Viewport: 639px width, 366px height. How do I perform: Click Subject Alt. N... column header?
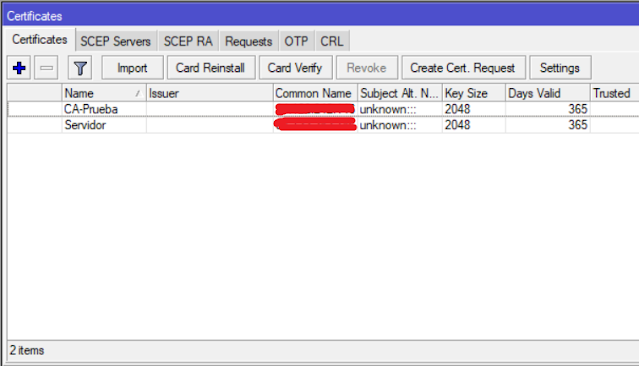click(x=400, y=93)
